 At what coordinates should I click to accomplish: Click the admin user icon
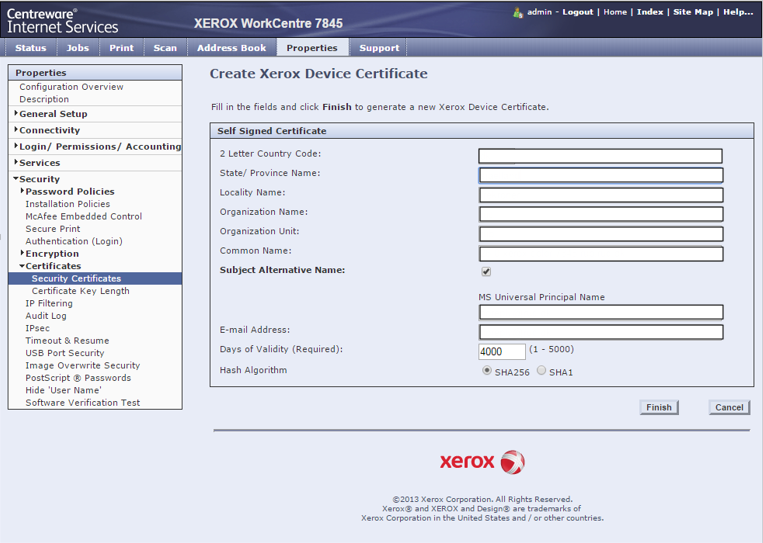click(x=518, y=12)
